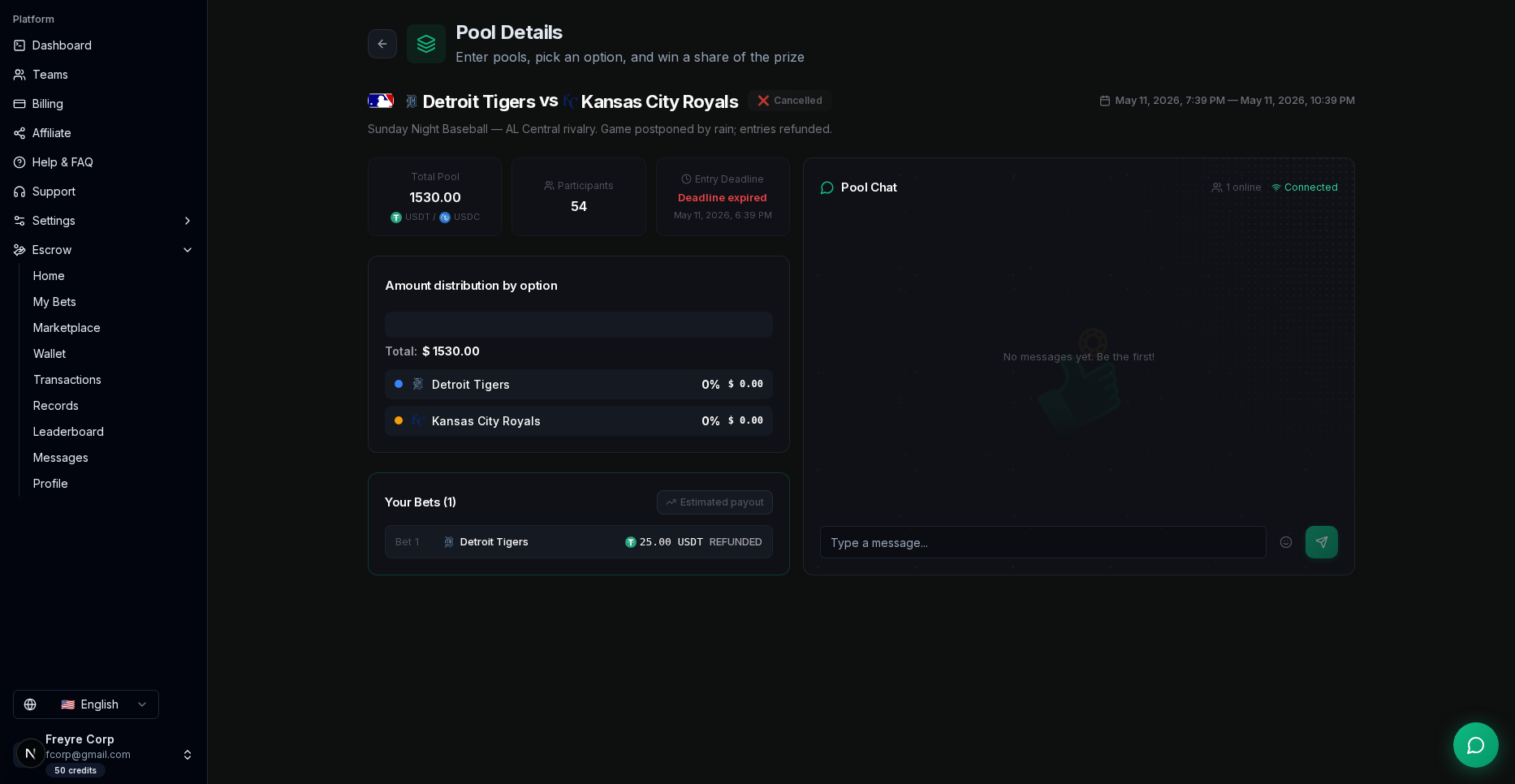This screenshot has height=784, width=1515.
Task: Click the MLB league logo
Action: tap(381, 101)
